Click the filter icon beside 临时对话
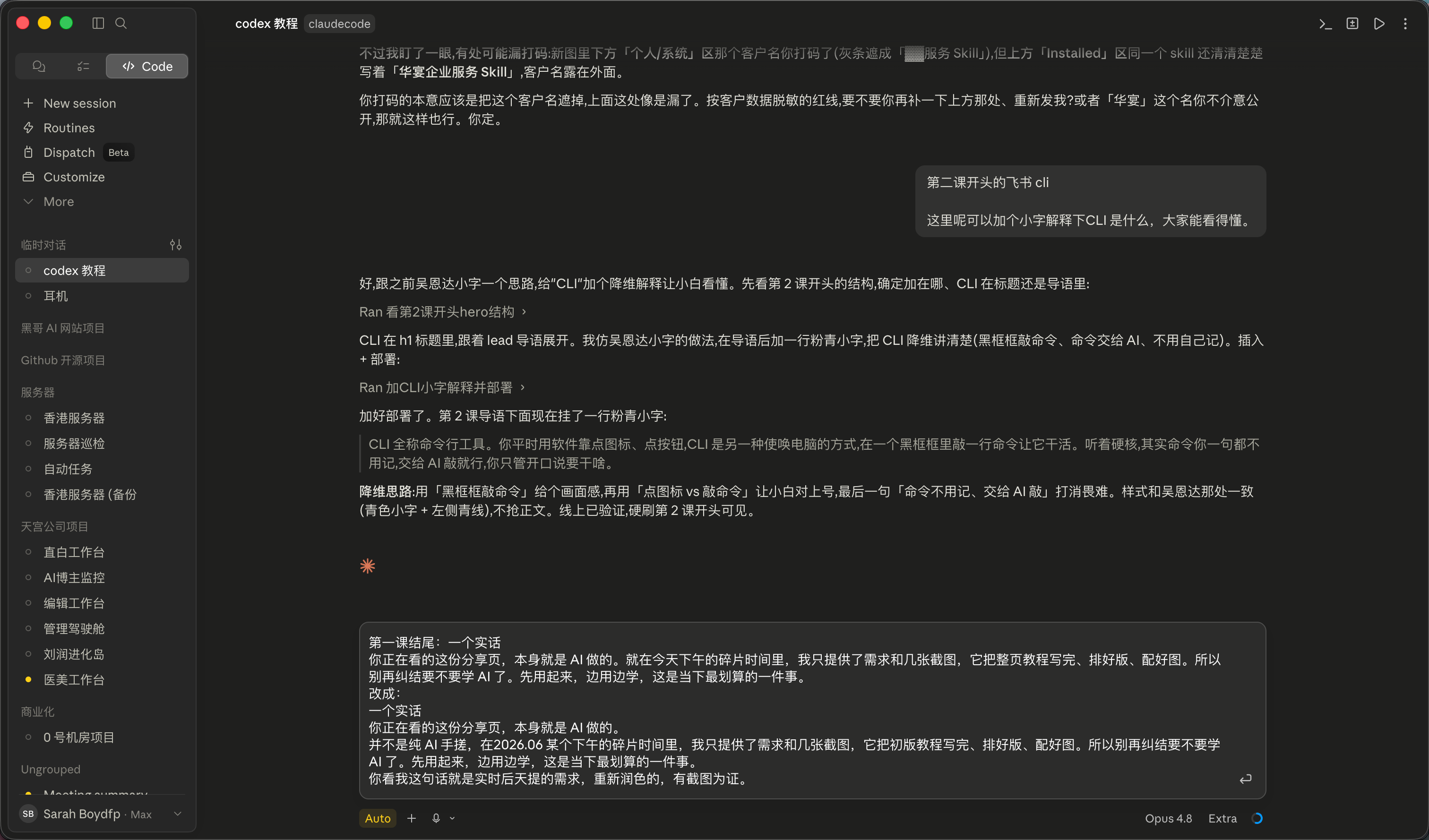Image resolution: width=1429 pixels, height=840 pixels. point(176,245)
